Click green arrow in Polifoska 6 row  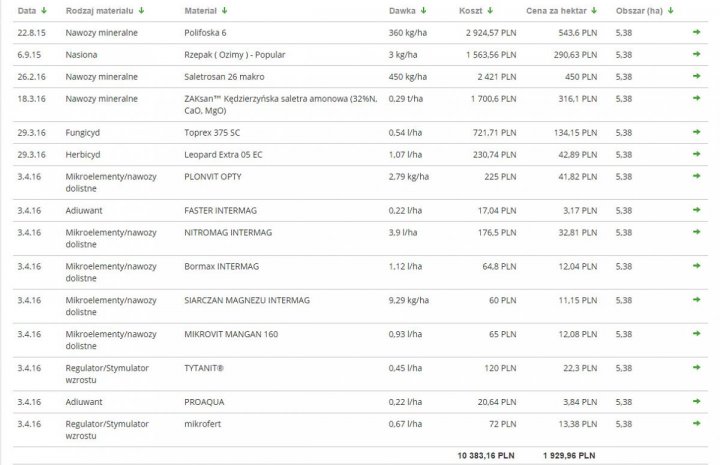[696, 32]
